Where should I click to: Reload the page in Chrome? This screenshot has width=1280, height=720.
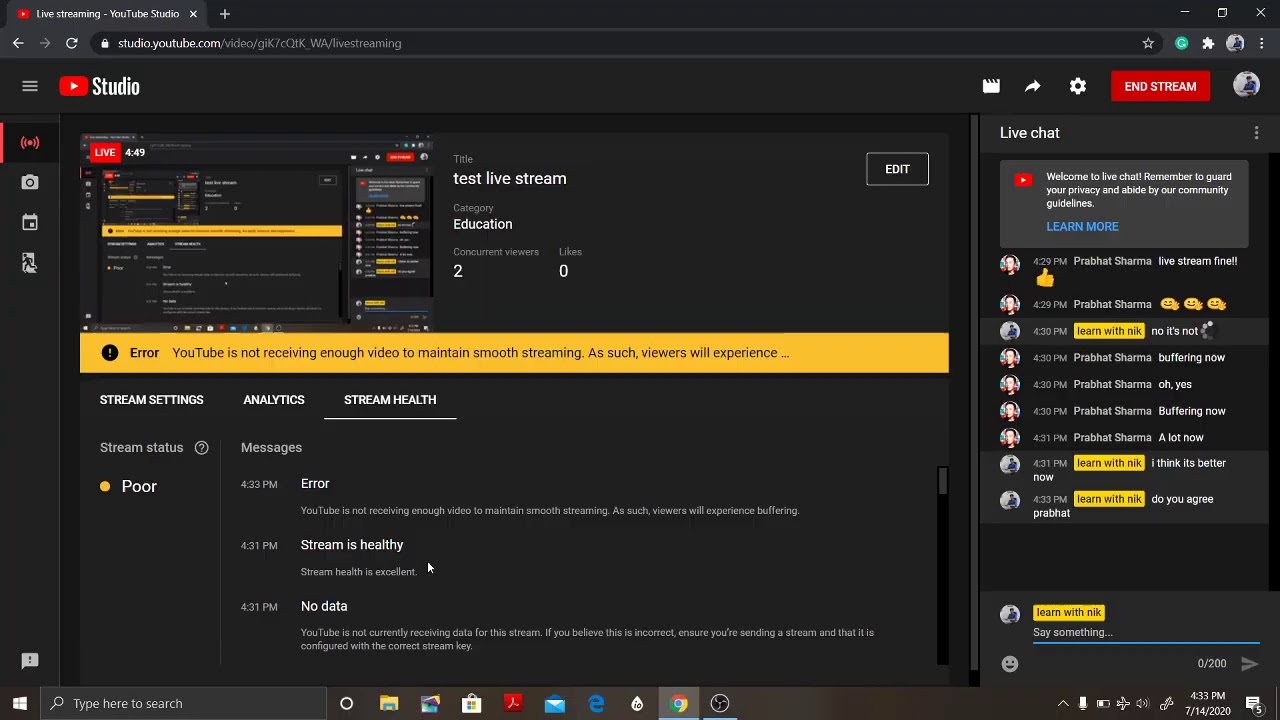(x=72, y=43)
